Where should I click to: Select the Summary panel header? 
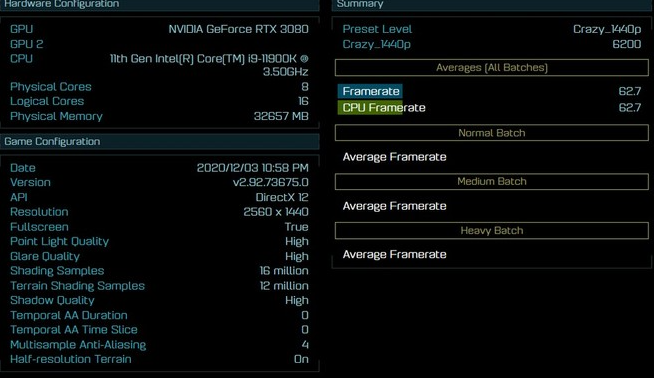click(x=493, y=5)
